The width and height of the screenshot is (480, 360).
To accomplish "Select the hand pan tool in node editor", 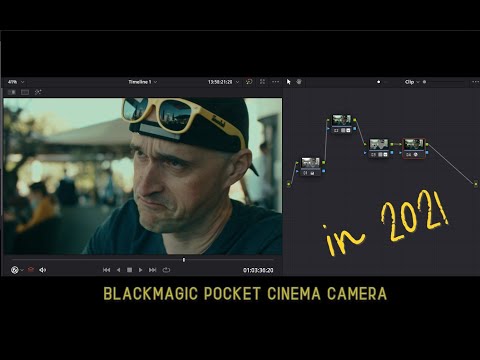I will coord(299,82).
